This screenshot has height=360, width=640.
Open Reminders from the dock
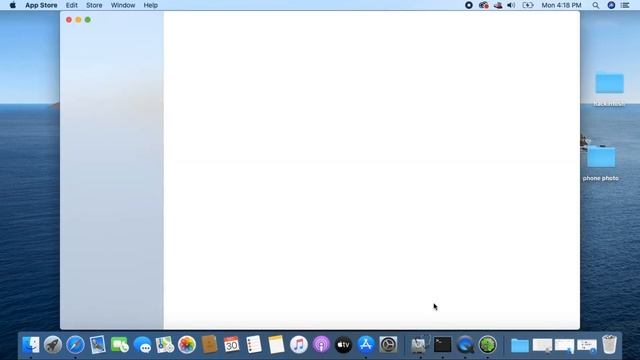point(254,345)
